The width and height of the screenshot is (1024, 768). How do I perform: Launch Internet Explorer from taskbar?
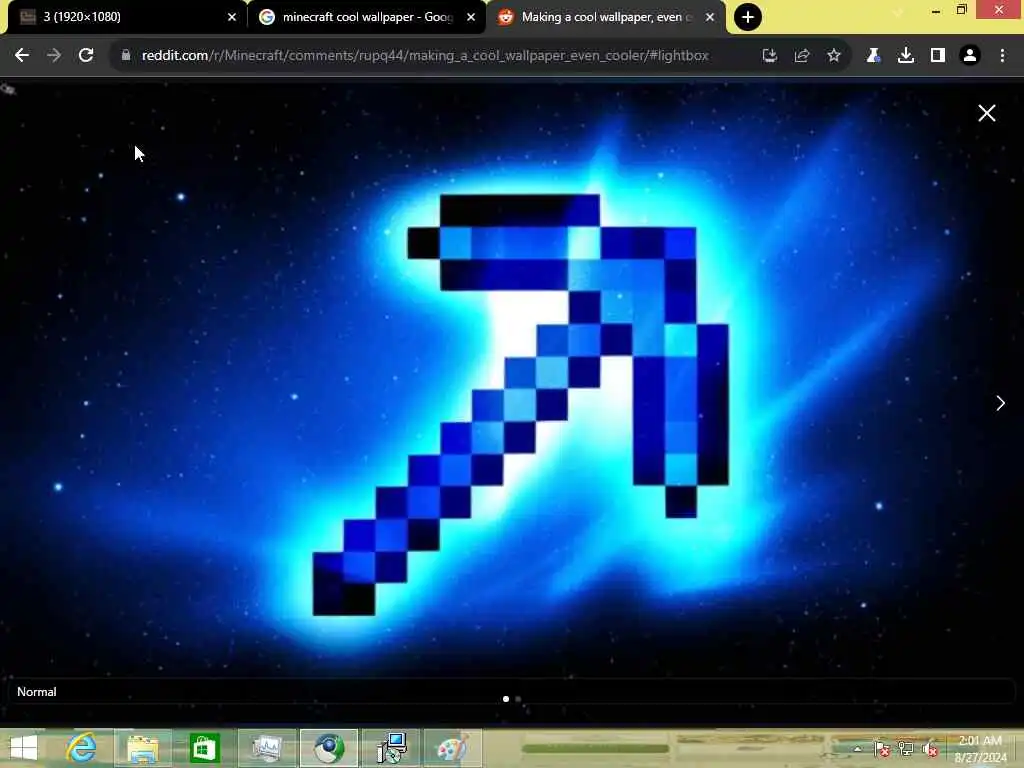(82, 748)
